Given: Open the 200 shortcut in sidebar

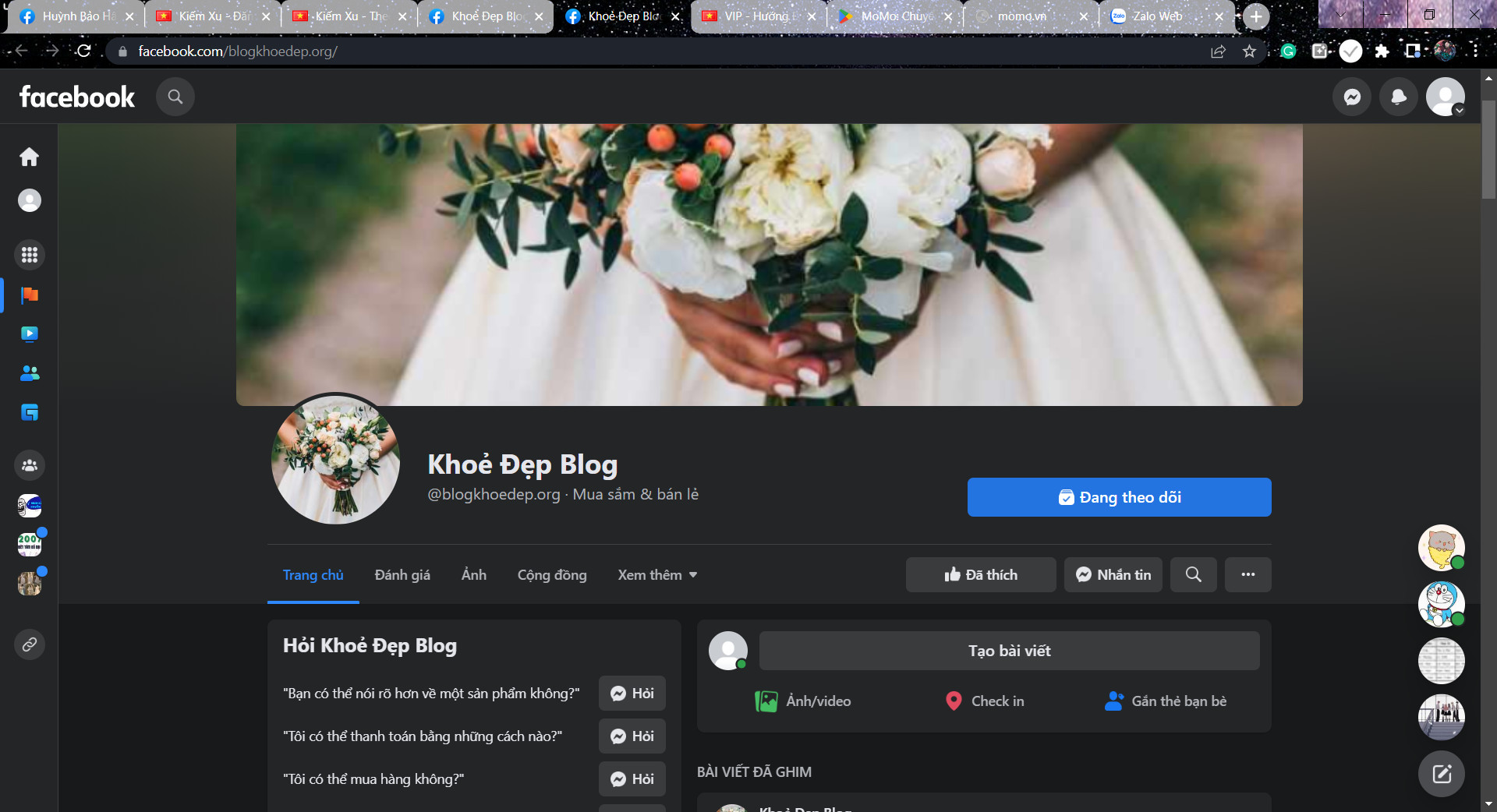Looking at the screenshot, I should click(29, 544).
